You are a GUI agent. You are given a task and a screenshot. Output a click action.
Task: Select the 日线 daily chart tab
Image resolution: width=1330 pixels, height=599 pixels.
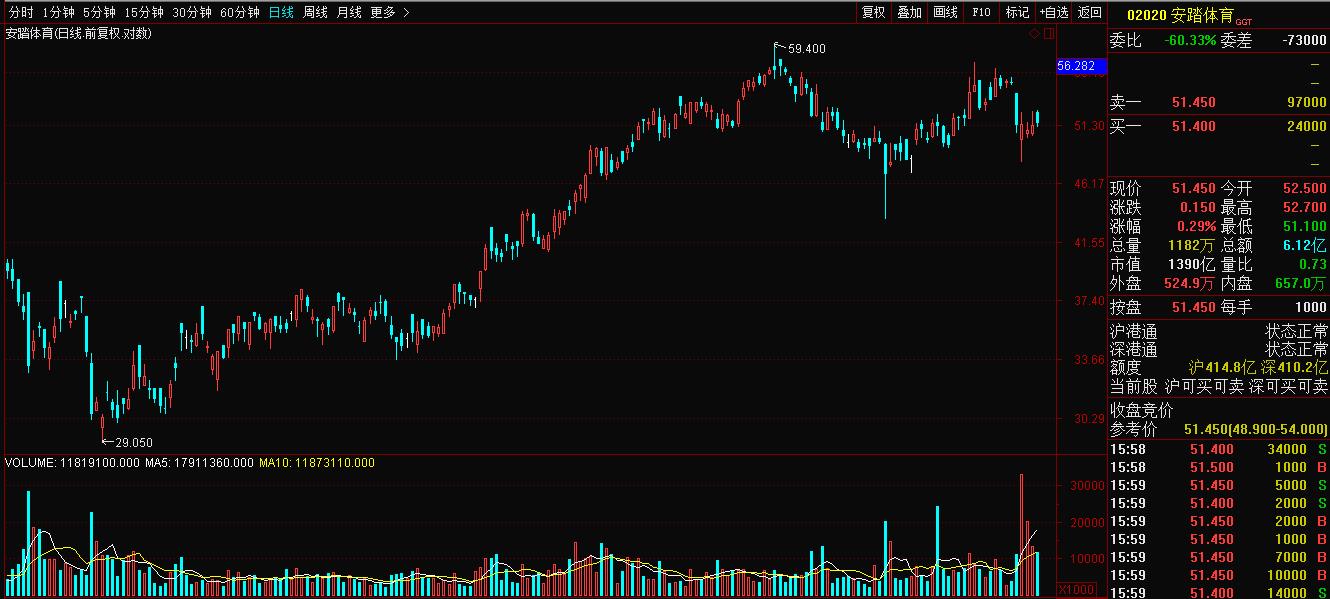pyautogui.click(x=282, y=12)
